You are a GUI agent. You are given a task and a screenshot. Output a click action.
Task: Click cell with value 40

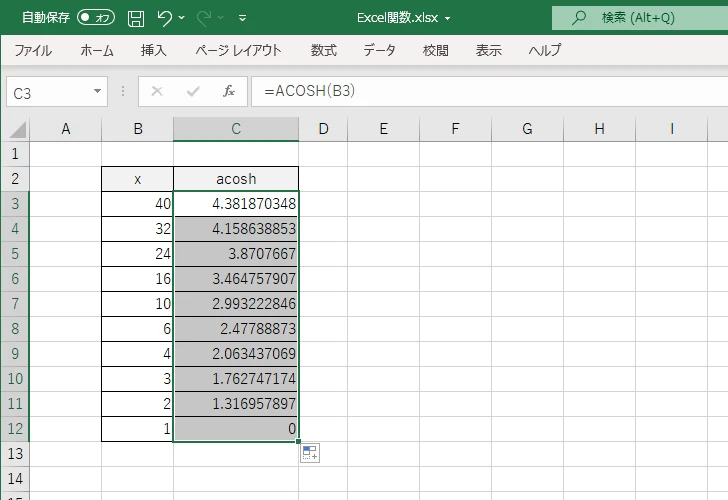point(137,204)
